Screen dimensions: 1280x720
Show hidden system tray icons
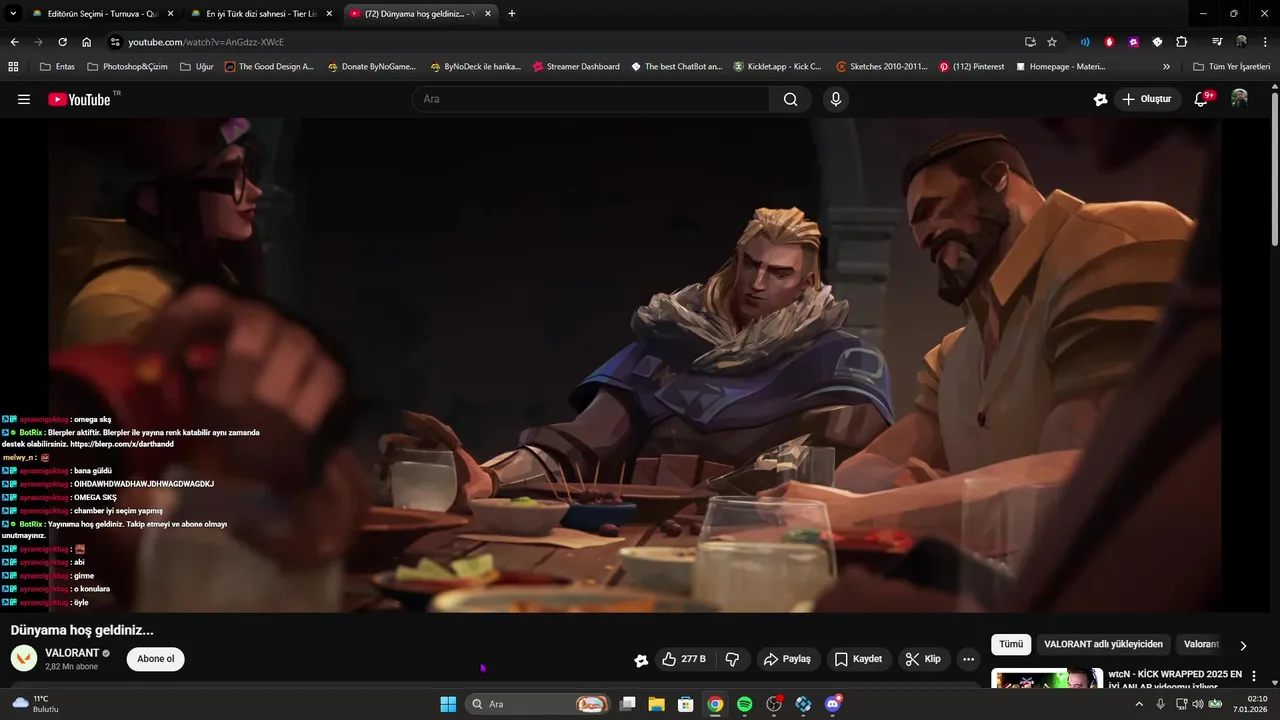[x=1138, y=704]
